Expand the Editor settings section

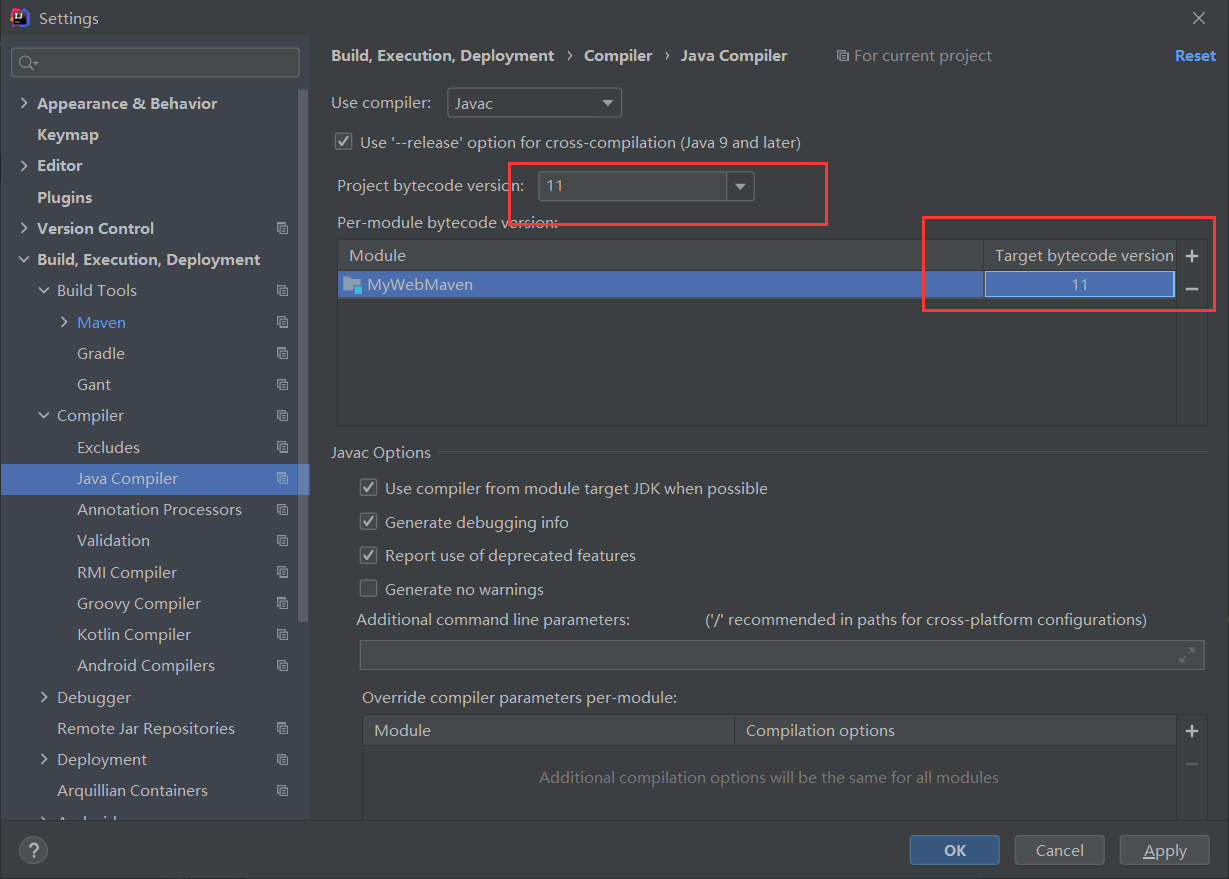pos(24,165)
